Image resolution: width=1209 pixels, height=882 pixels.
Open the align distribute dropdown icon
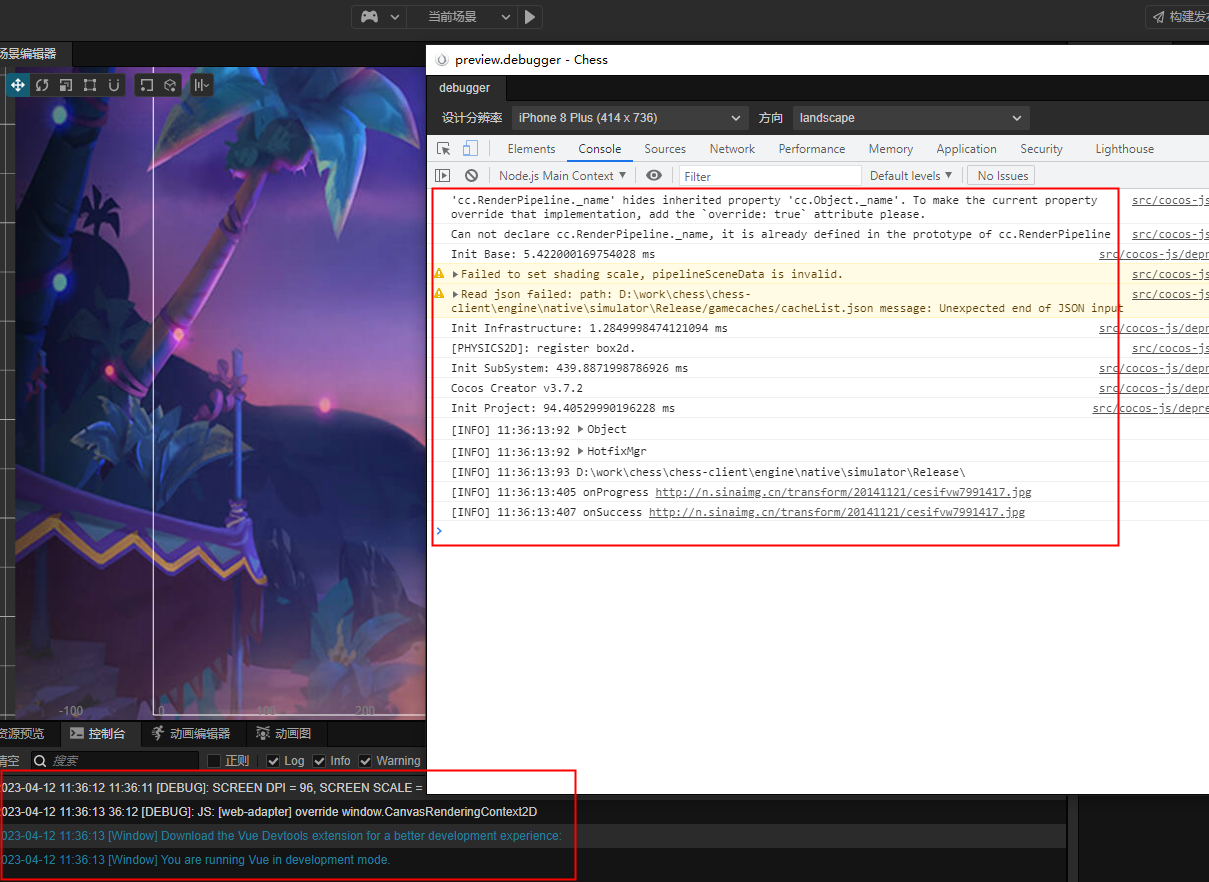202,85
